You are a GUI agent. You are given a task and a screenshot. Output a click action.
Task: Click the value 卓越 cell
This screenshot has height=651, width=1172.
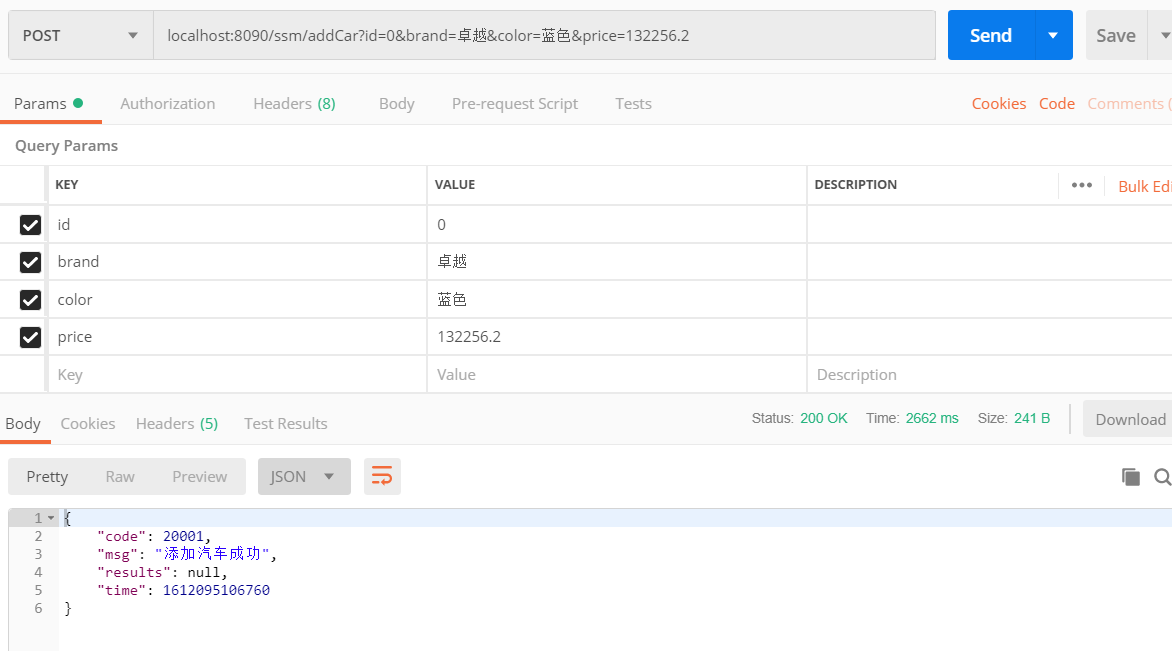pyautogui.click(x=617, y=262)
